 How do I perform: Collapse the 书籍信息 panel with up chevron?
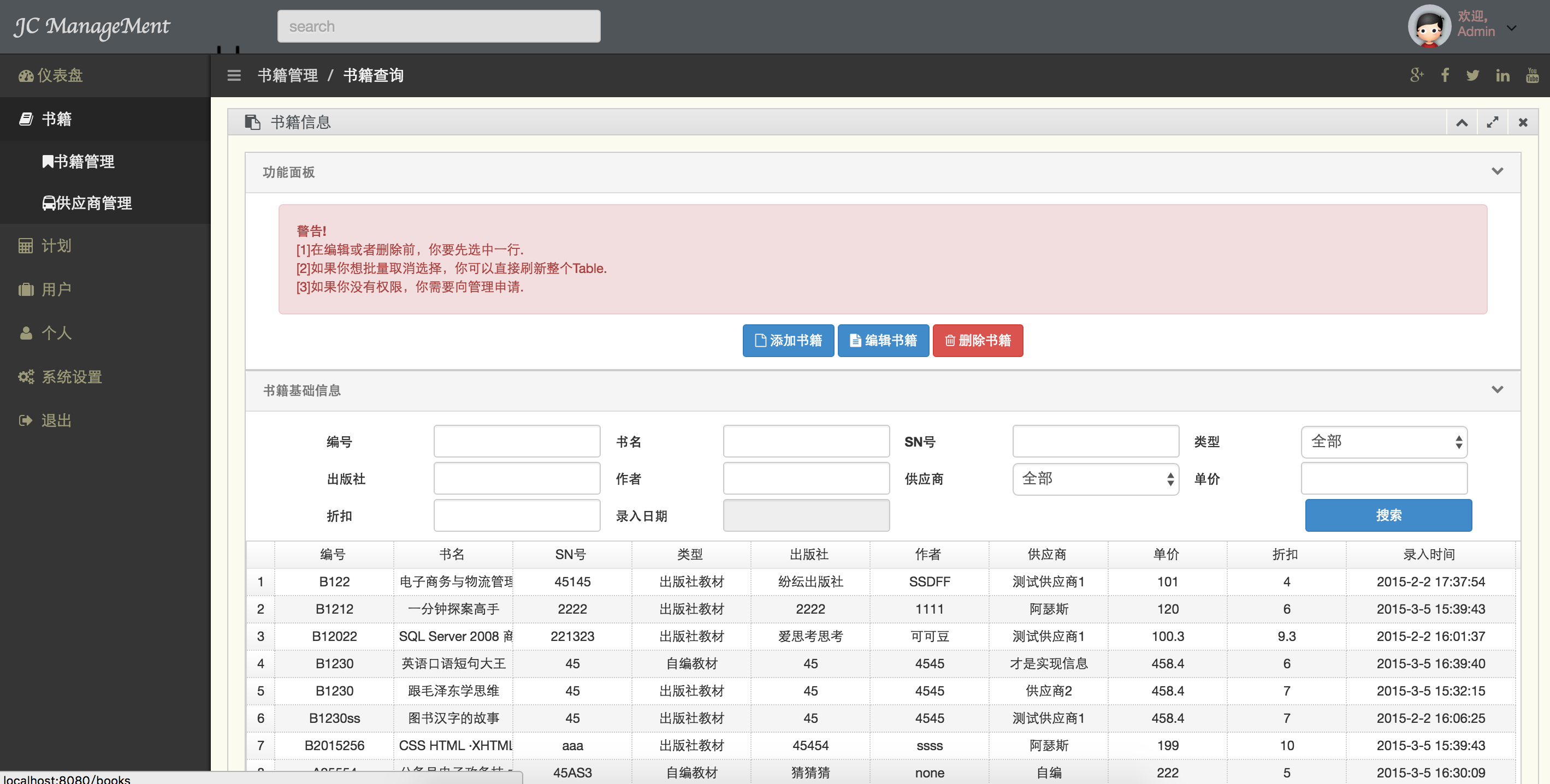1462,123
